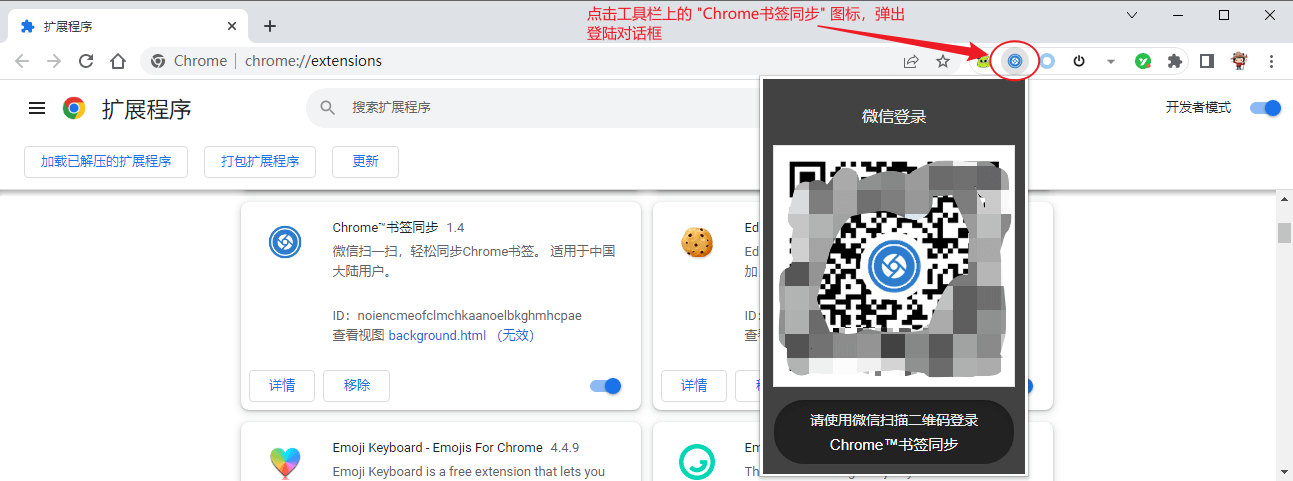This screenshot has width=1293, height=481.
Task: Disable the Chrome™书签同步 extension toggle
Action: point(605,385)
